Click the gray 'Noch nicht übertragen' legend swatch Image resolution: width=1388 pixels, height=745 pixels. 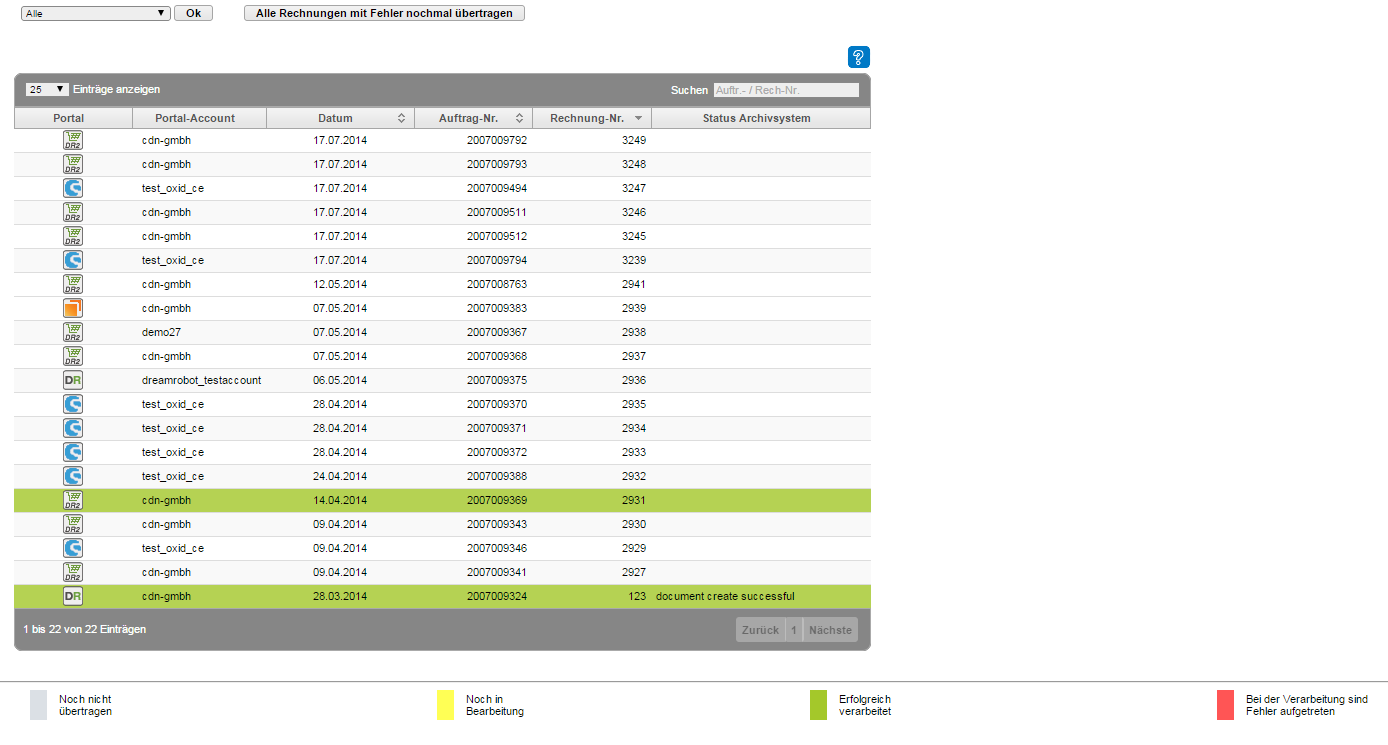[x=38, y=705]
